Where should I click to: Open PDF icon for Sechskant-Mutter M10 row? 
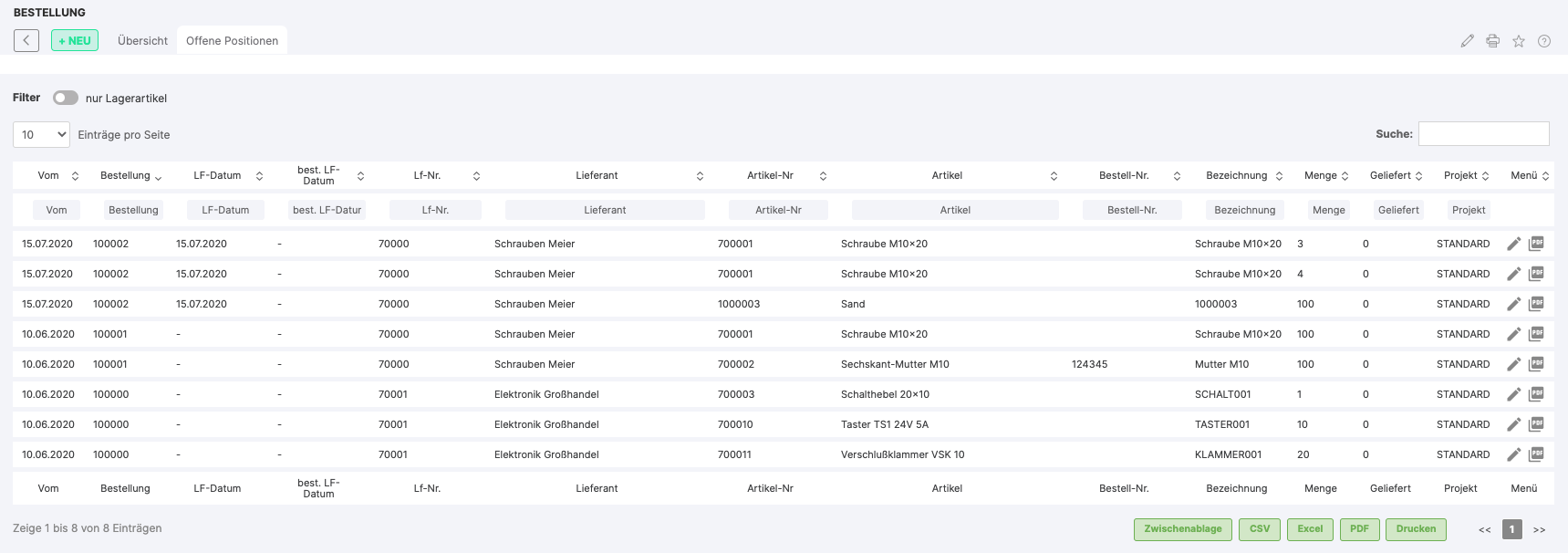coord(1537,364)
